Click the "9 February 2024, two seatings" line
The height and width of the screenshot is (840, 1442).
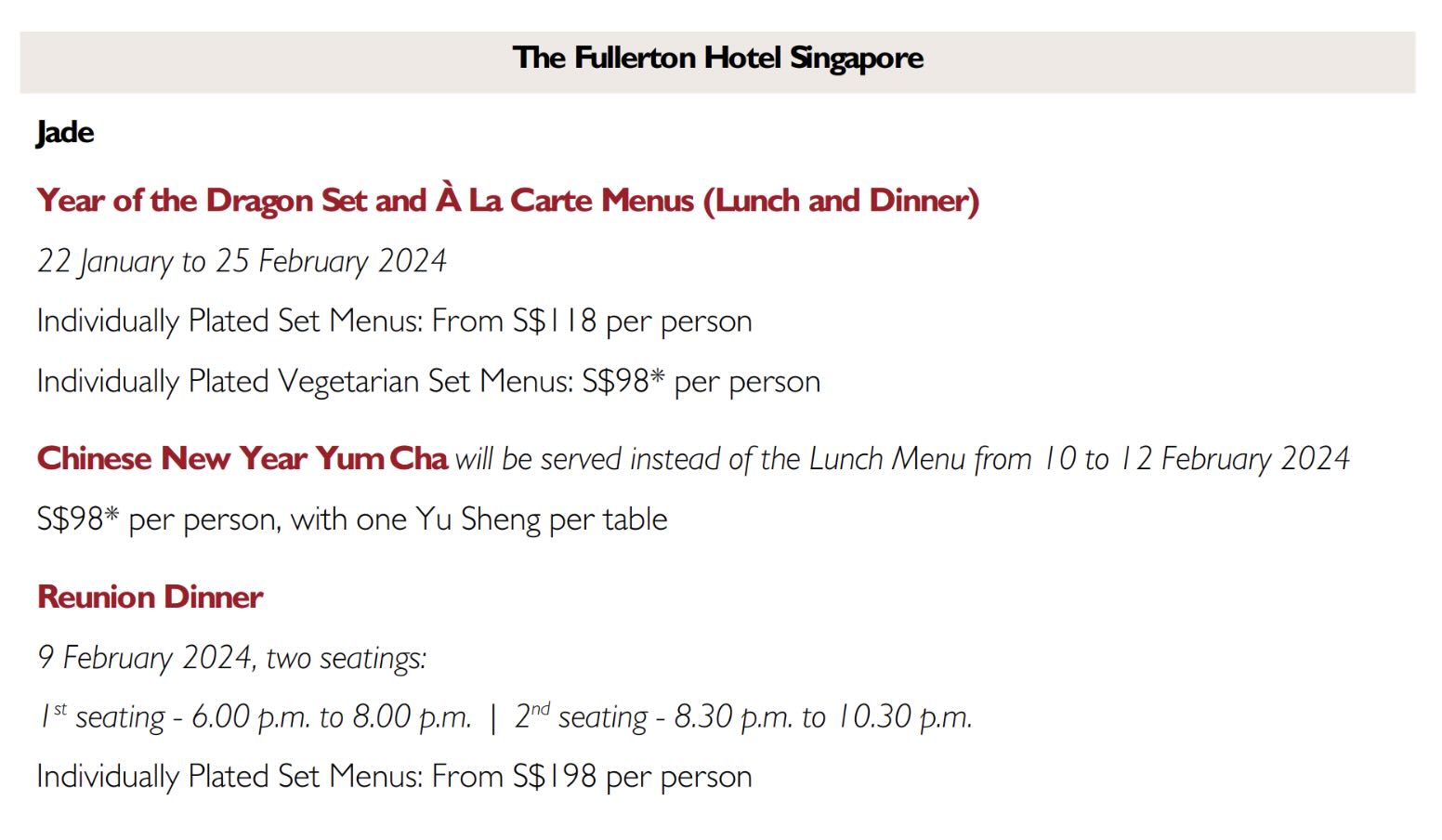tap(231, 658)
